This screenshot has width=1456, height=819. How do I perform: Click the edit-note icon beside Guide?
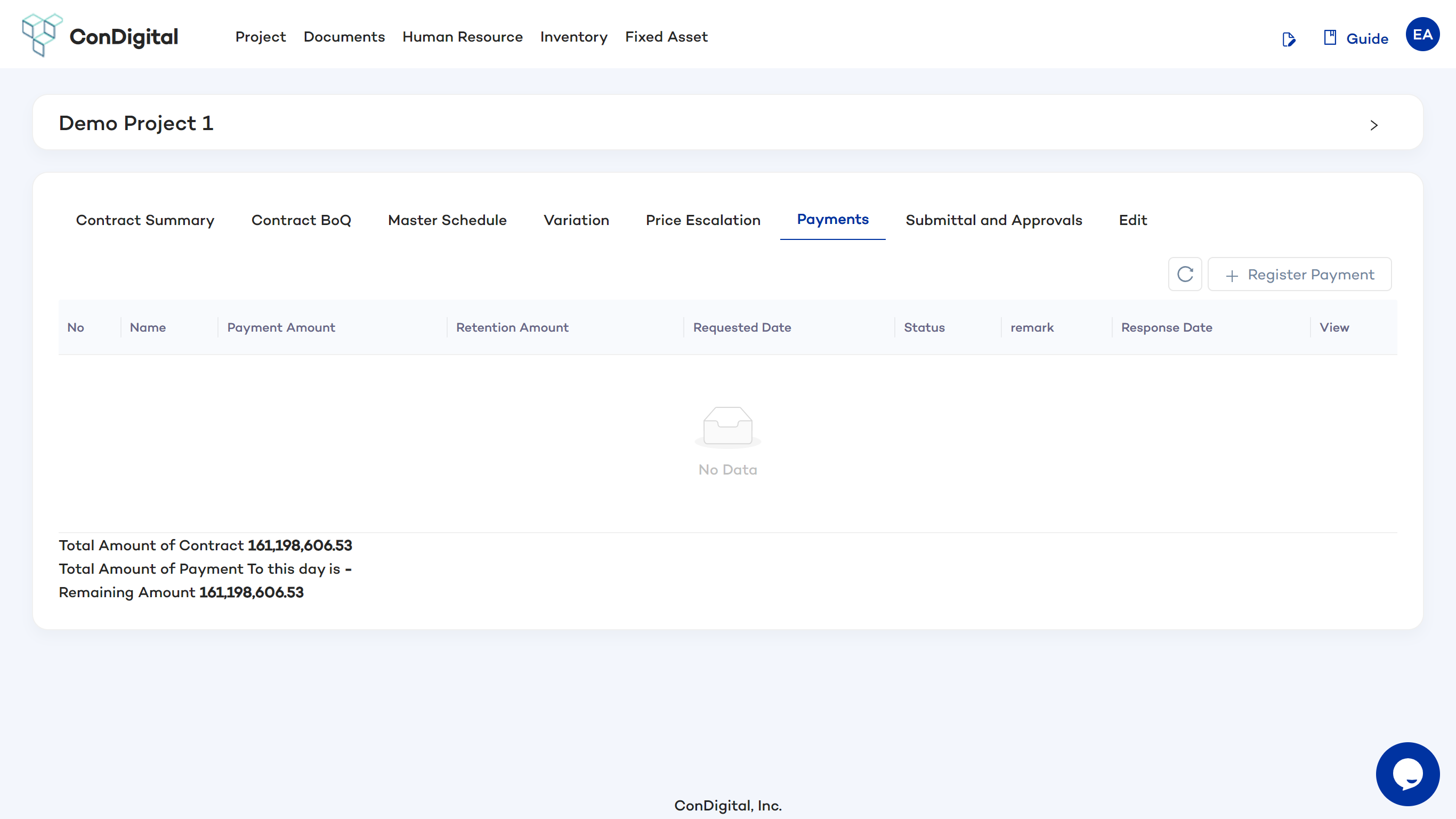[1288, 39]
